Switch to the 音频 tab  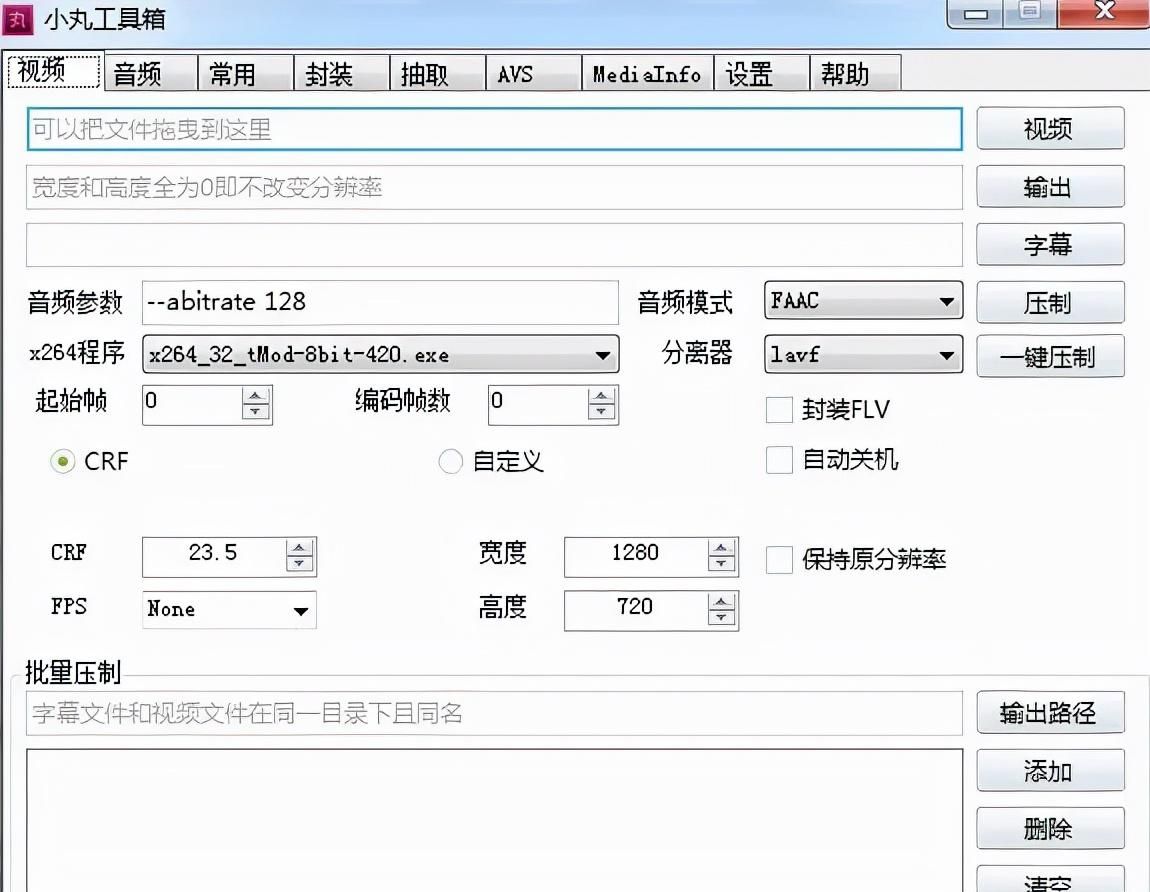(x=148, y=72)
